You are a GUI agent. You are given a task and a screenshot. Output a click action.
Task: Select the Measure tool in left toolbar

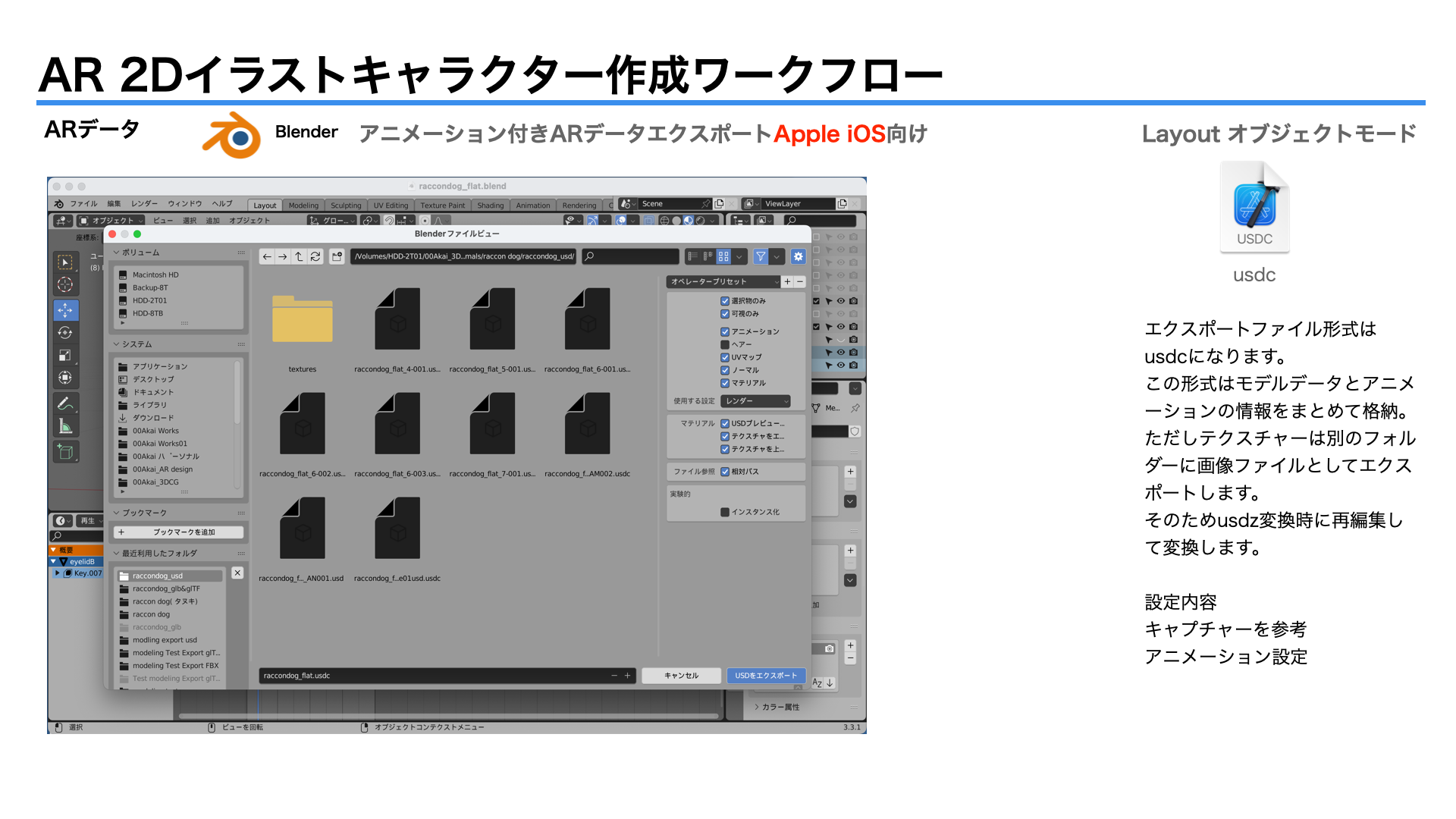(65, 427)
